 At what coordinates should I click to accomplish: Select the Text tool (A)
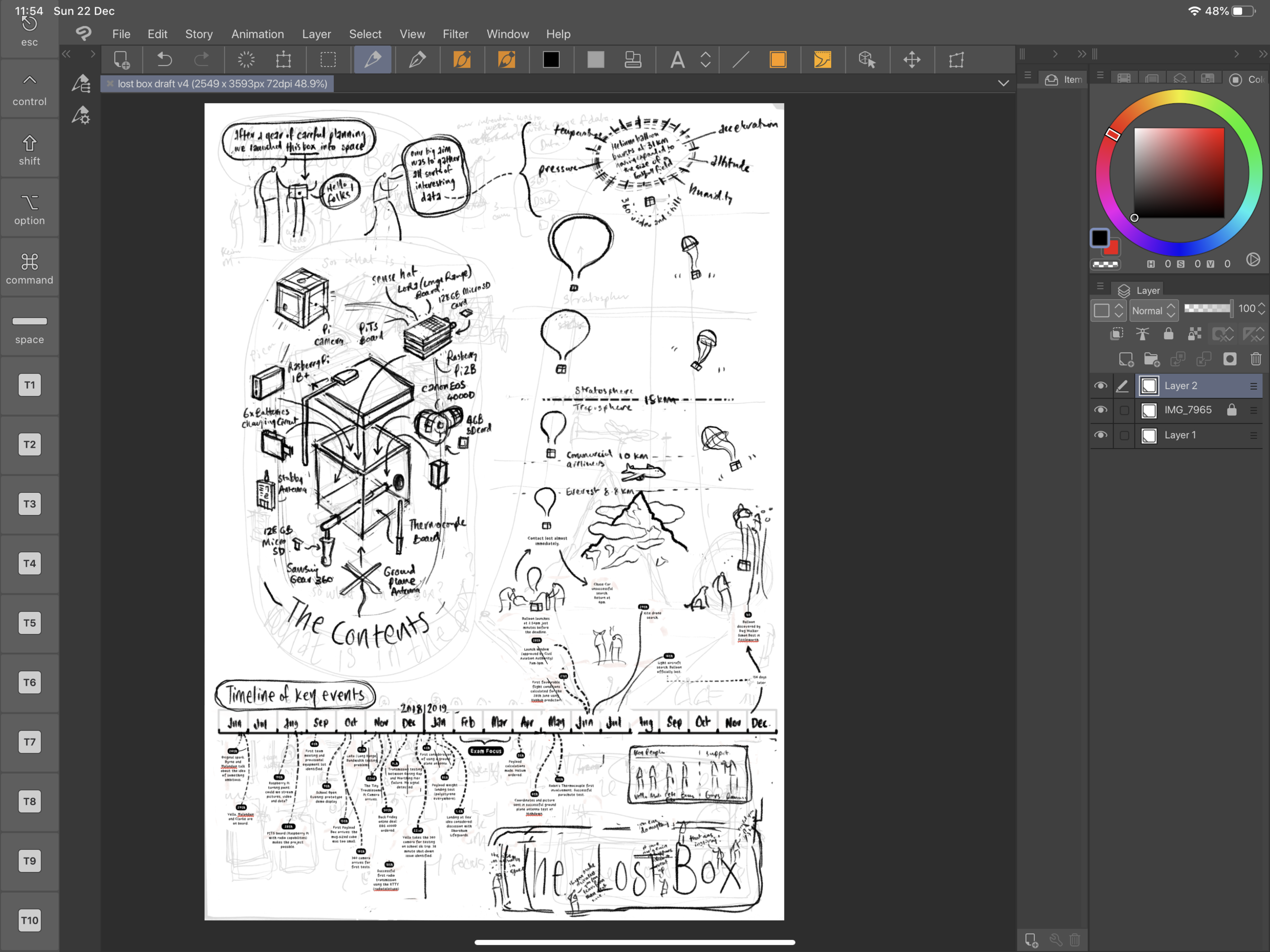point(678,60)
